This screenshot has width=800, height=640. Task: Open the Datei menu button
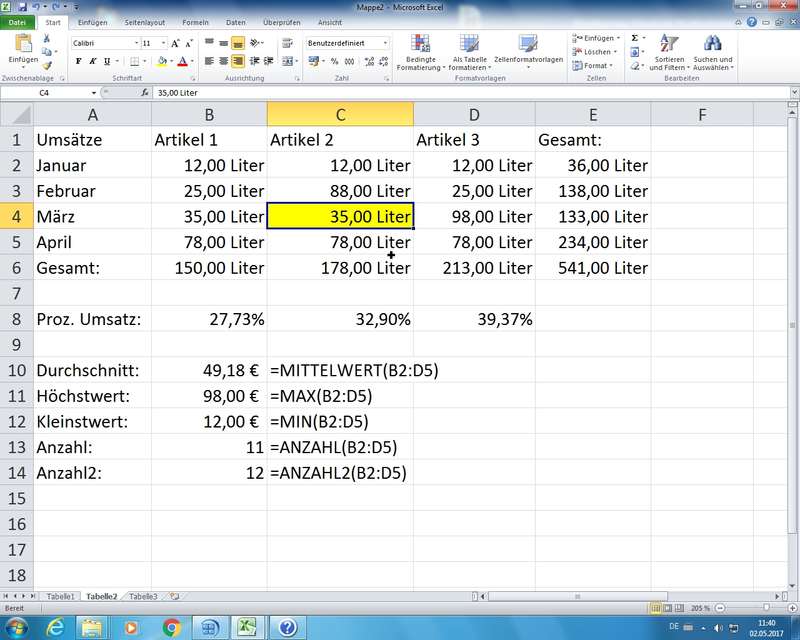[18, 21]
